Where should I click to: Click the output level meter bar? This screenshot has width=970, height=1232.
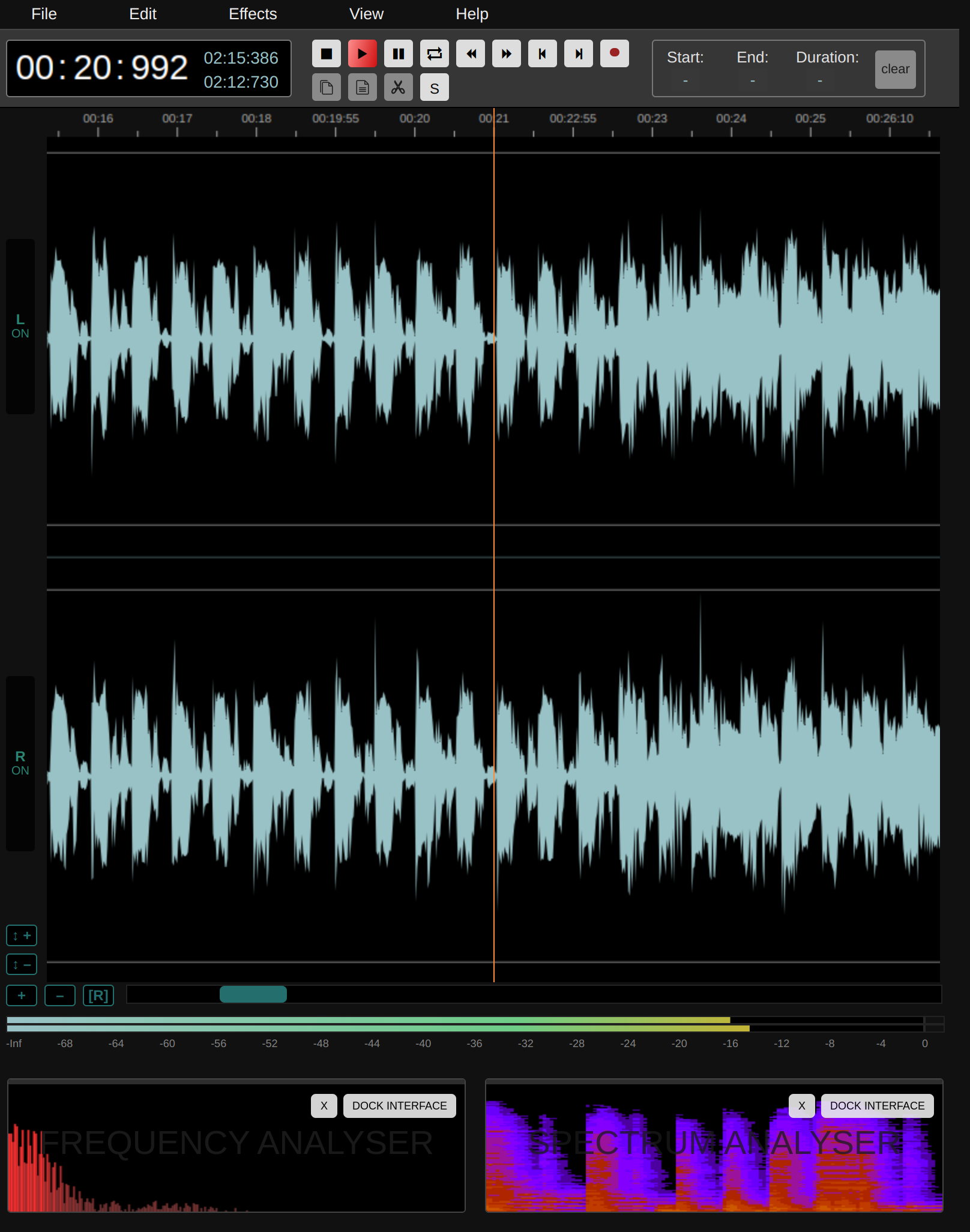coord(475,1024)
